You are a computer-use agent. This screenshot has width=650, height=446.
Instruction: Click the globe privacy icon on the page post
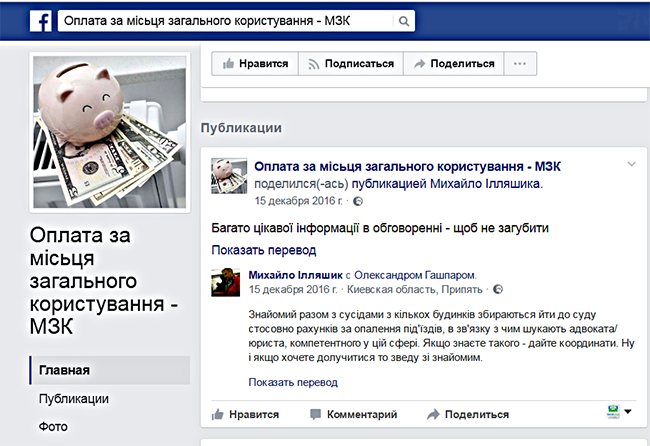(x=357, y=201)
